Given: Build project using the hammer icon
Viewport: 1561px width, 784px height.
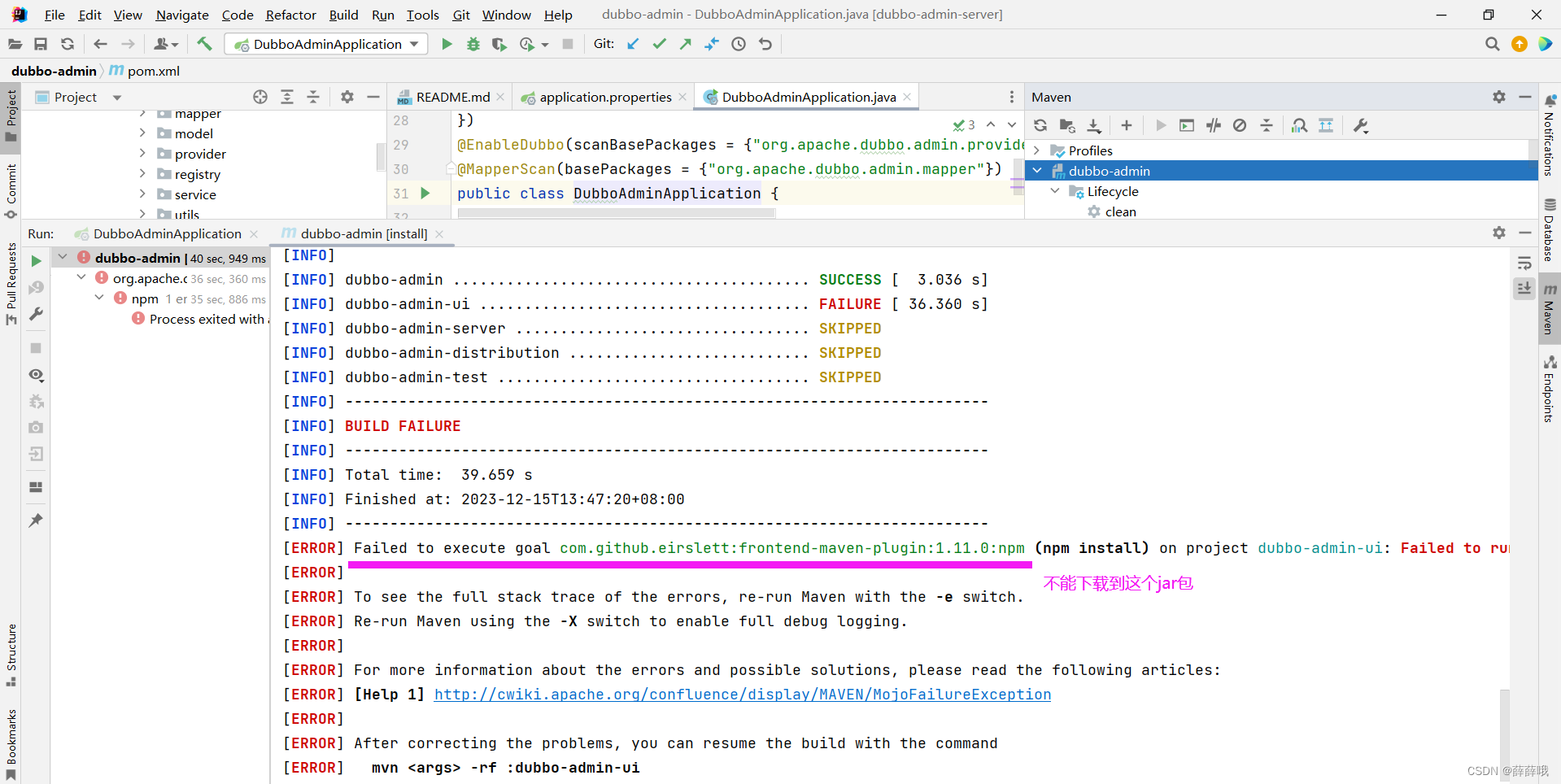Looking at the screenshot, I should 204,44.
